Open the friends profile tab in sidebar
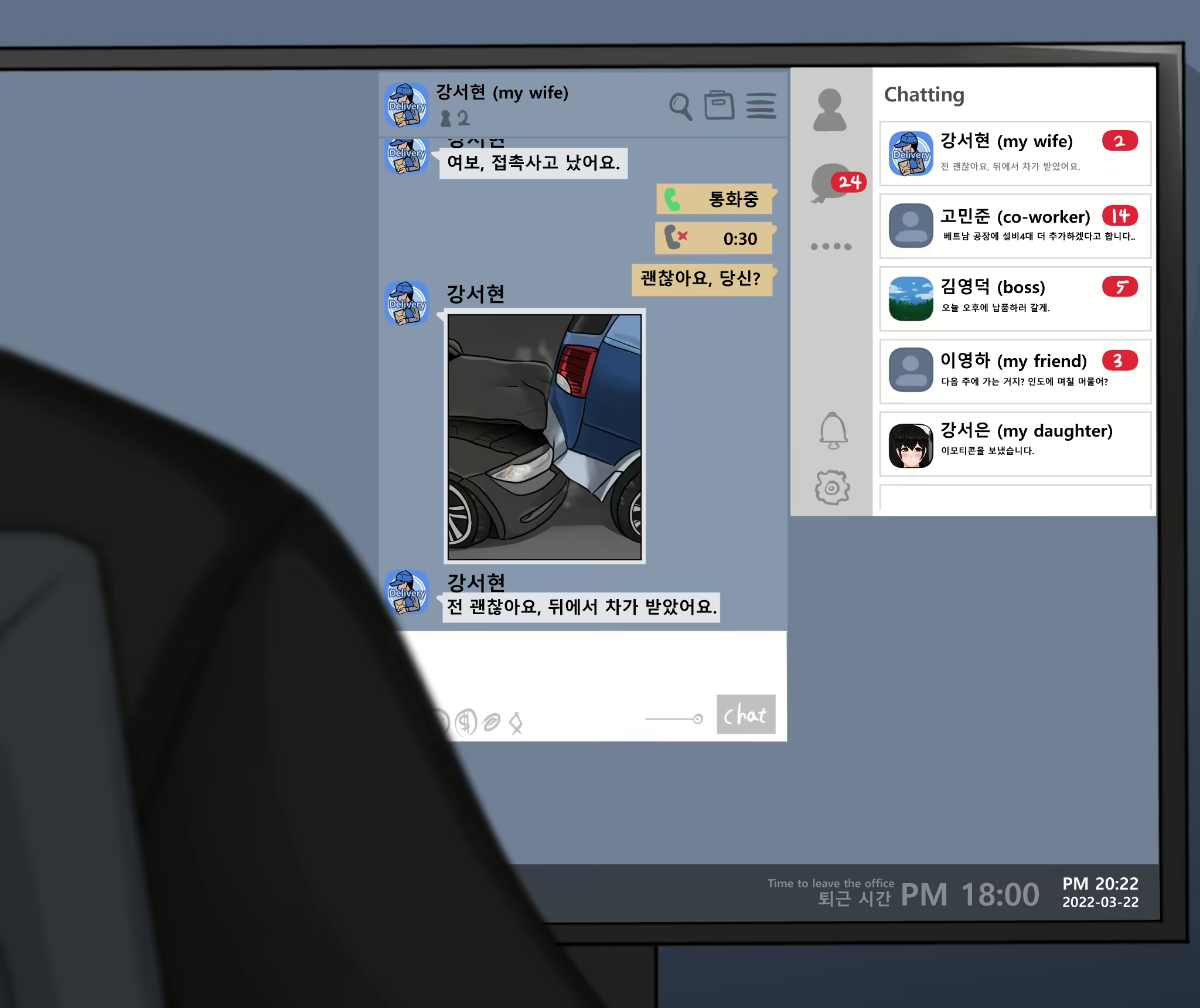 830,110
